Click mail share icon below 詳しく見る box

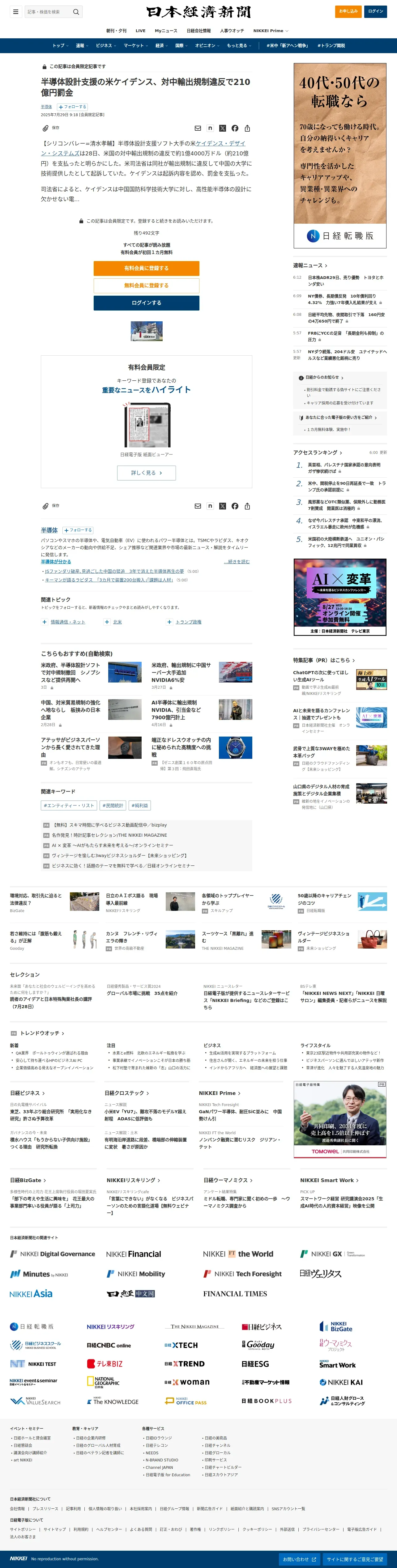point(197,506)
